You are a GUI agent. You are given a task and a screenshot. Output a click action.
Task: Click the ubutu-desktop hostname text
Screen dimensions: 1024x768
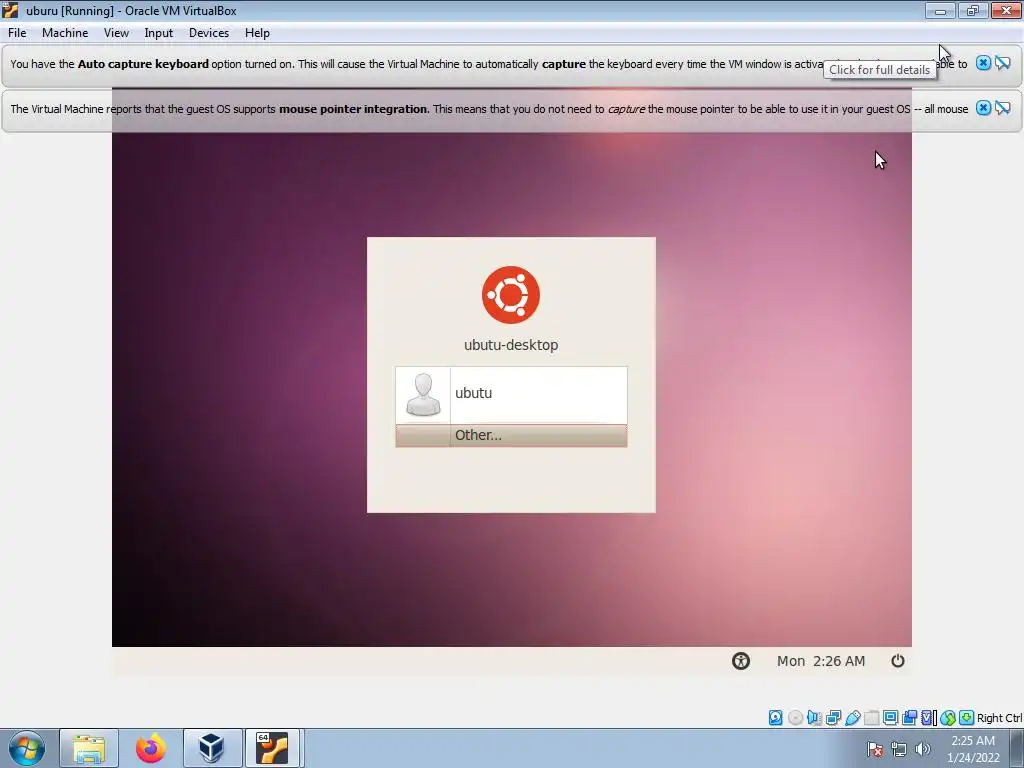(x=511, y=345)
